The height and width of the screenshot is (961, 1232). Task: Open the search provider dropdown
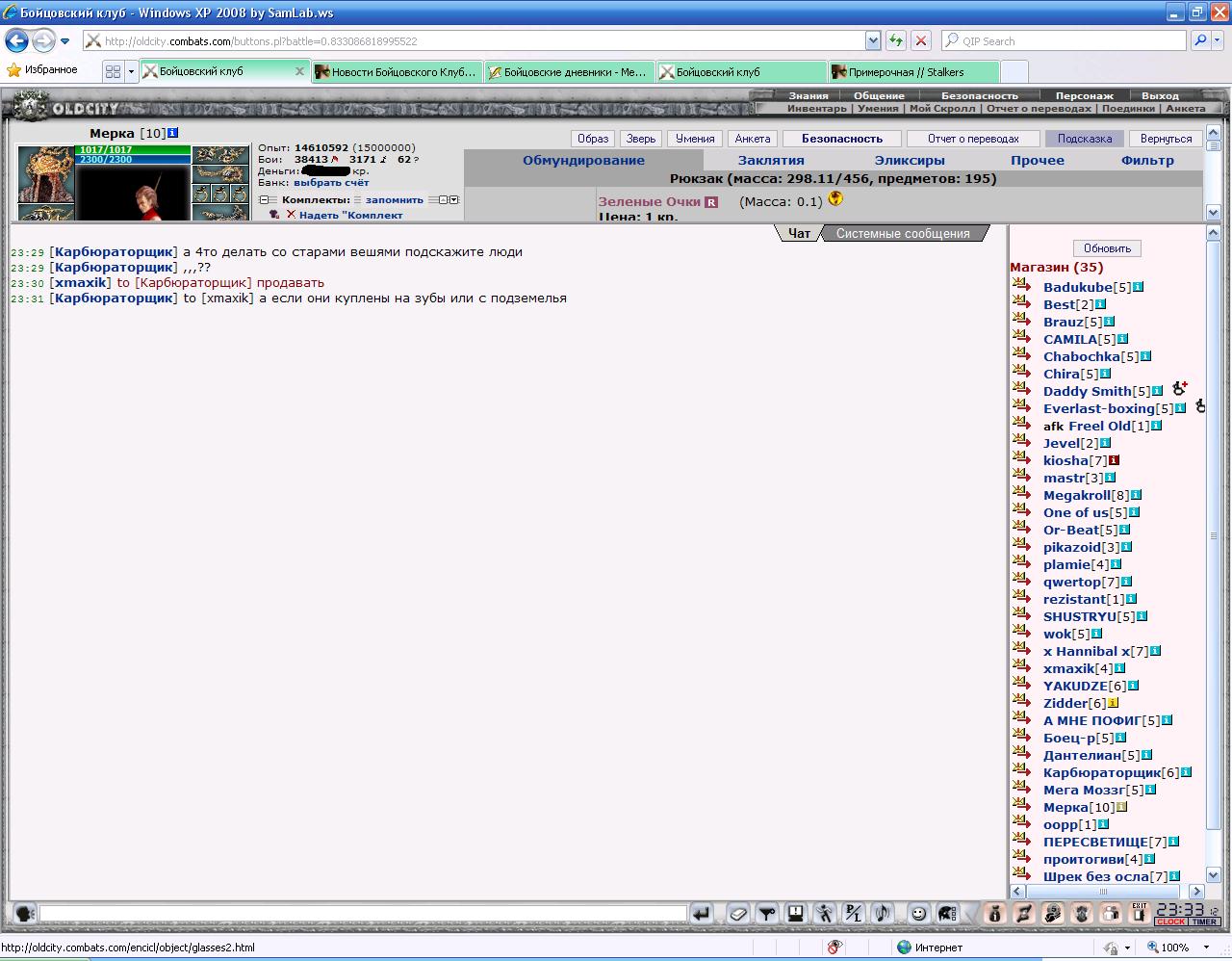pos(1218,40)
